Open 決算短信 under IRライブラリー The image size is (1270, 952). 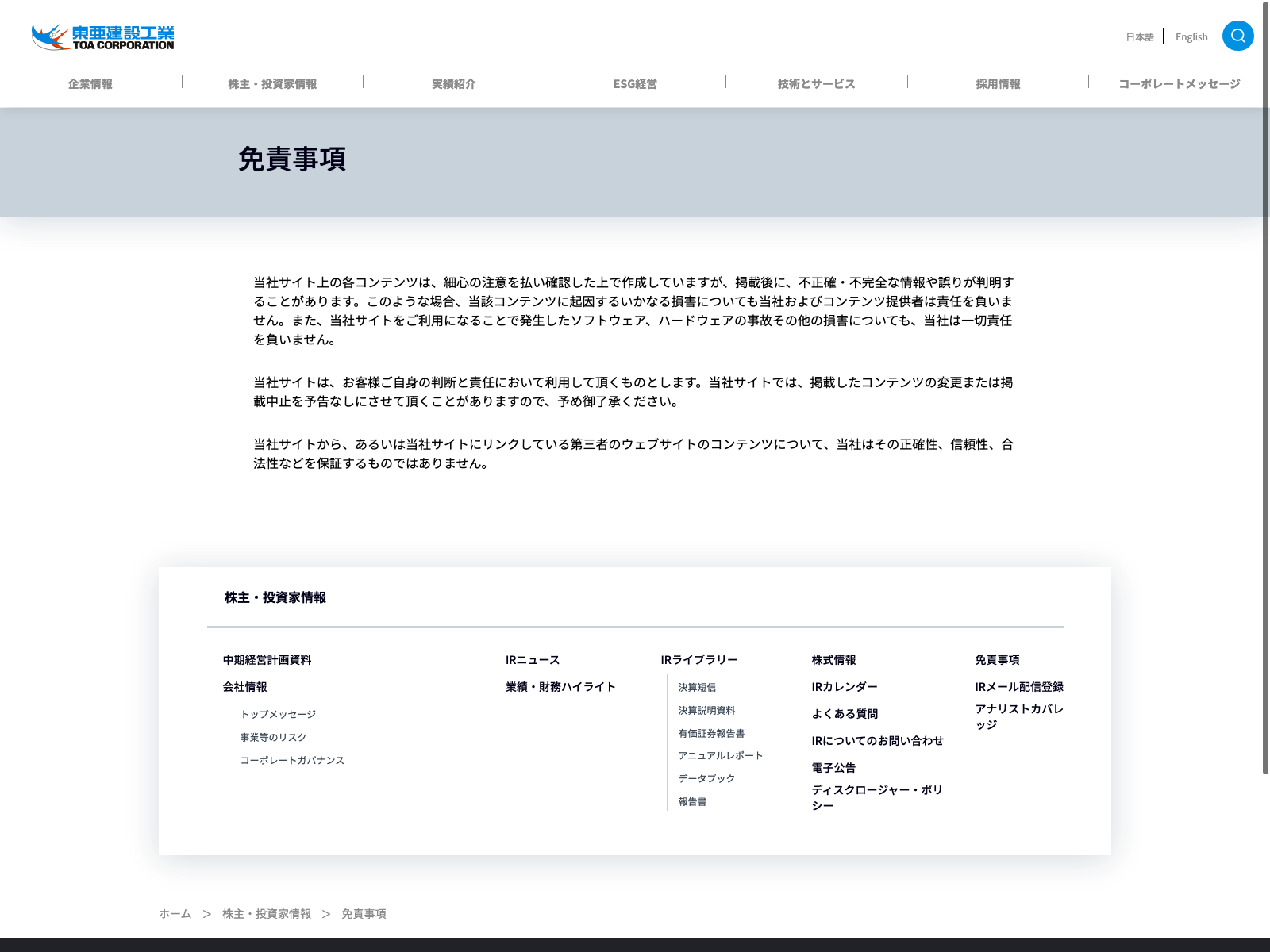(x=697, y=688)
